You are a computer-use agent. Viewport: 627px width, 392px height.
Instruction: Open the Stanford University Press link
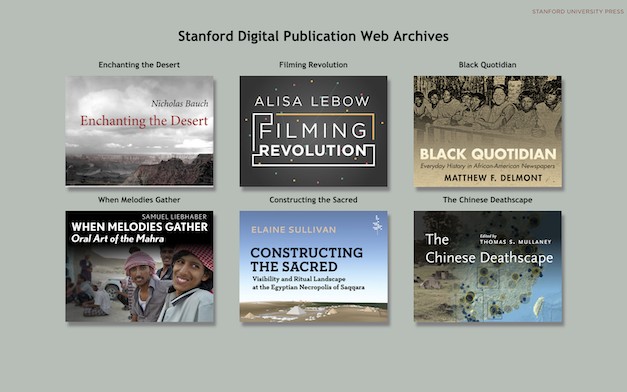point(577,12)
